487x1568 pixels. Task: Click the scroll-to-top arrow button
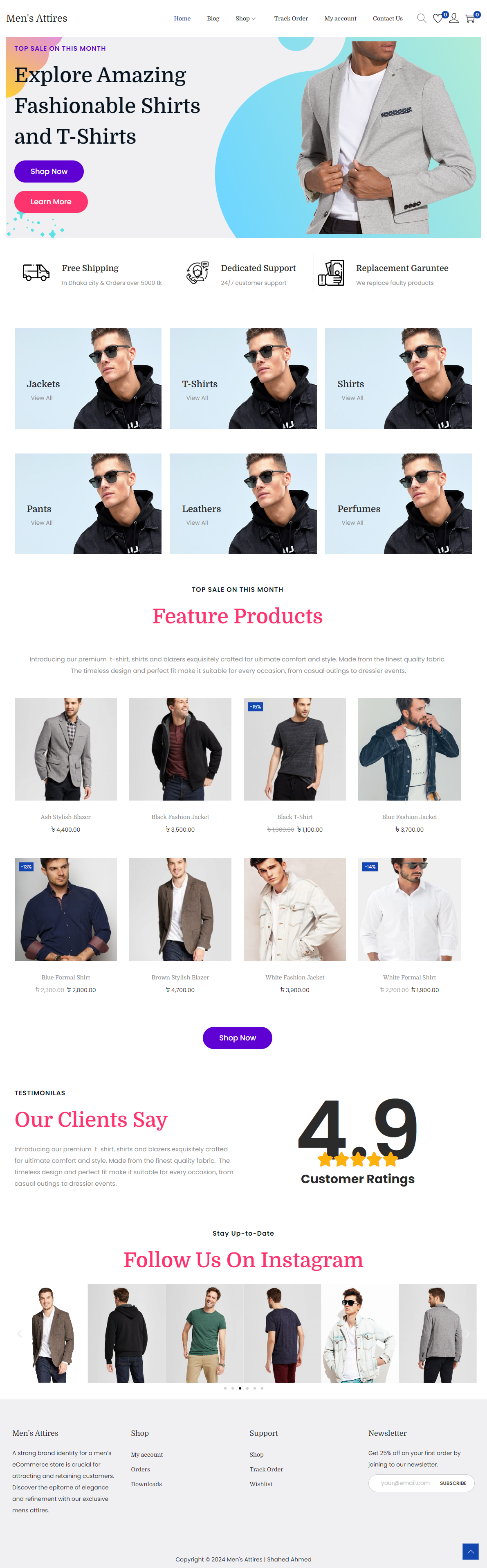point(471,1552)
